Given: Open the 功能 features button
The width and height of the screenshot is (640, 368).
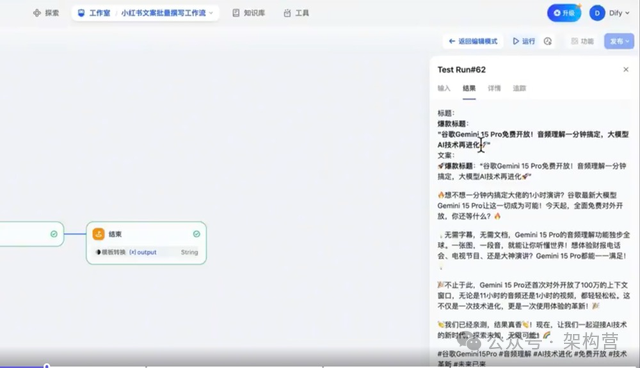Looking at the screenshot, I should pyautogui.click(x=582, y=41).
